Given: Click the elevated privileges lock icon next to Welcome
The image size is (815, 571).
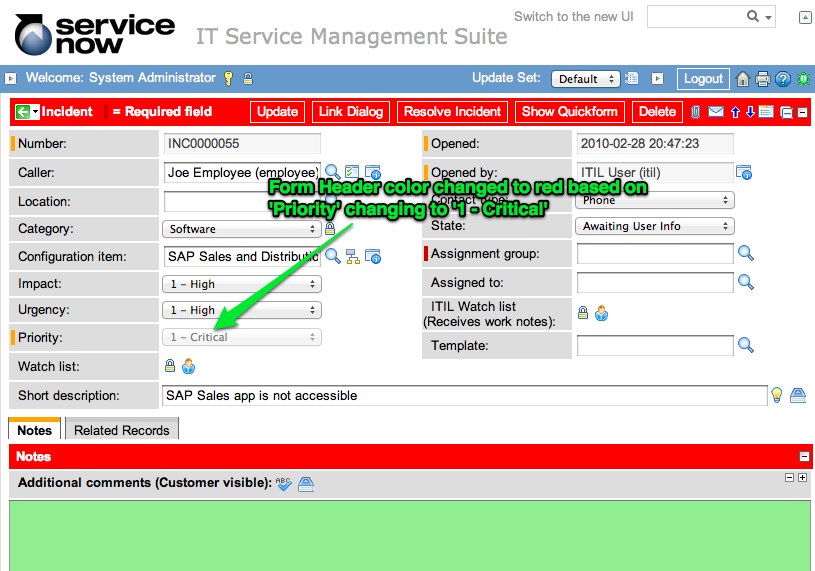Looking at the screenshot, I should pos(248,78).
